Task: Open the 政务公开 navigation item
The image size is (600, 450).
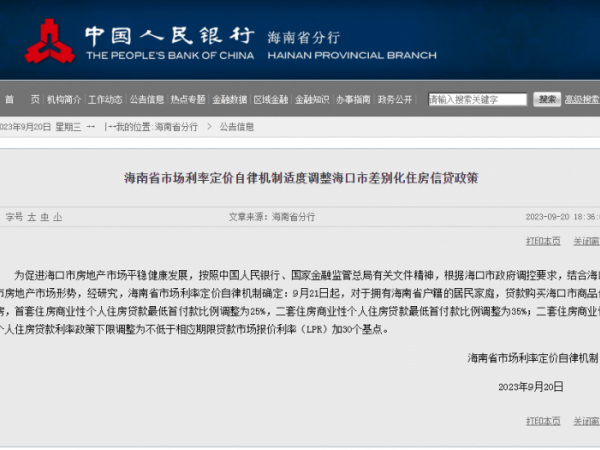Action: [x=395, y=100]
